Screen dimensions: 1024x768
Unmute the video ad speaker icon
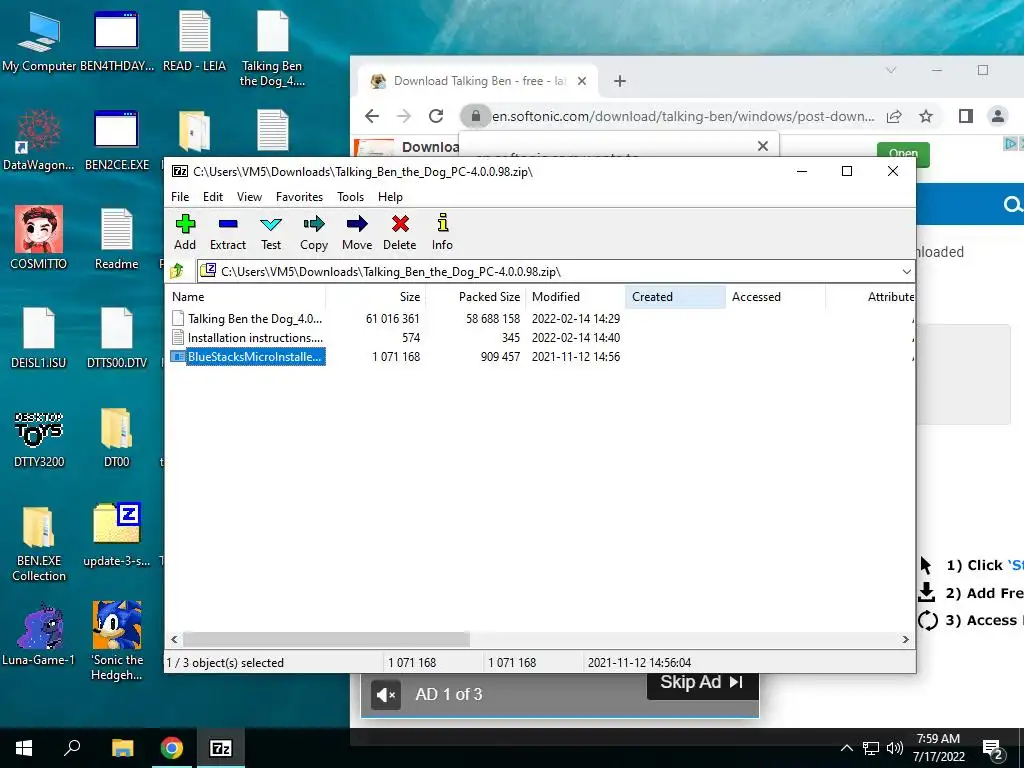[x=386, y=694]
